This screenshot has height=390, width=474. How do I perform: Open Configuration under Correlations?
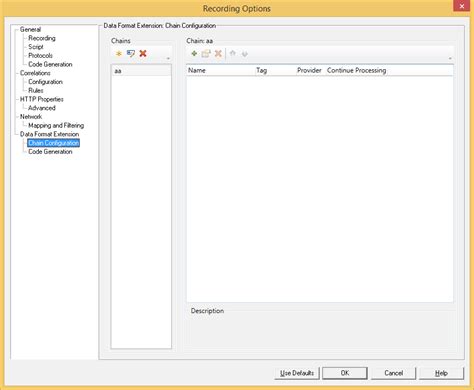coord(45,82)
